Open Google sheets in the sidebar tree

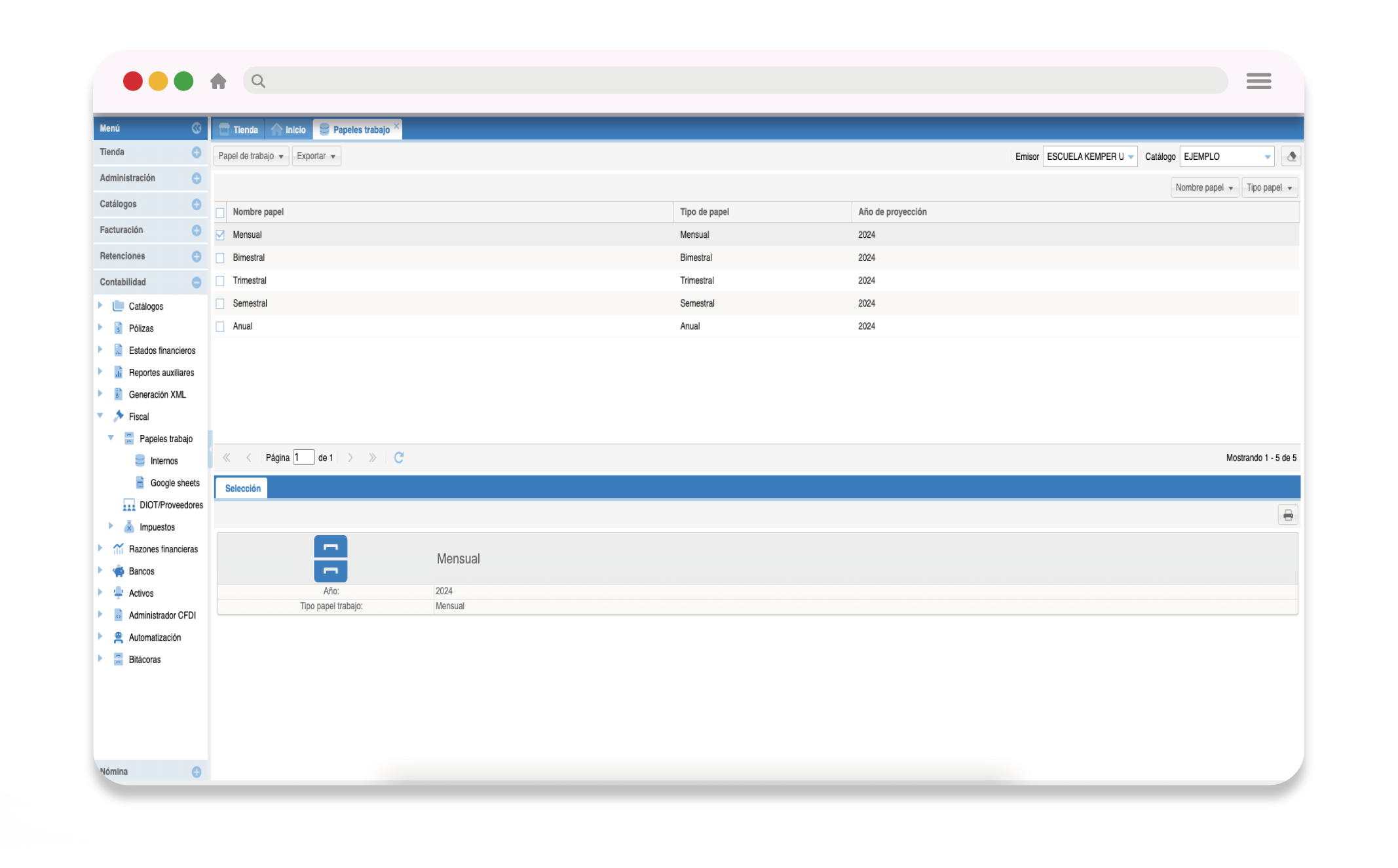tap(174, 483)
